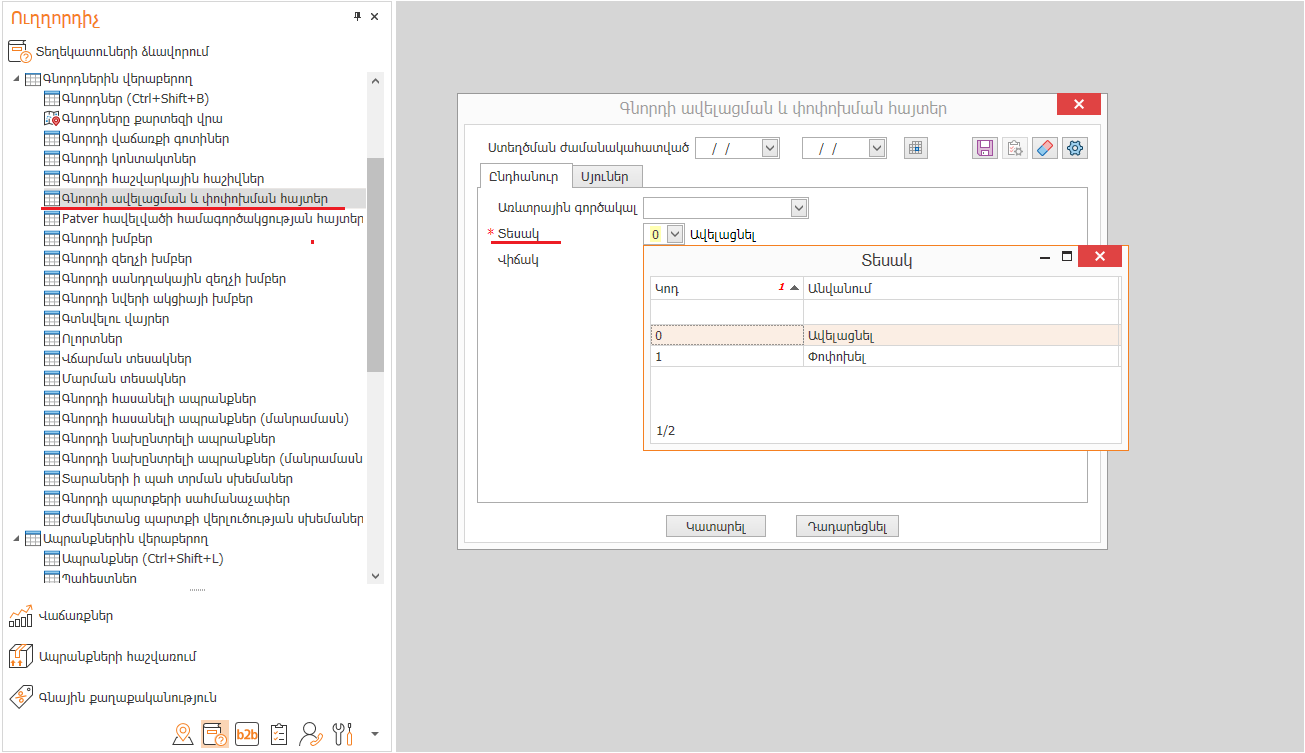Screen dimensions: 1305x753
Task: Open the b2b module icon
Action: coord(247,734)
